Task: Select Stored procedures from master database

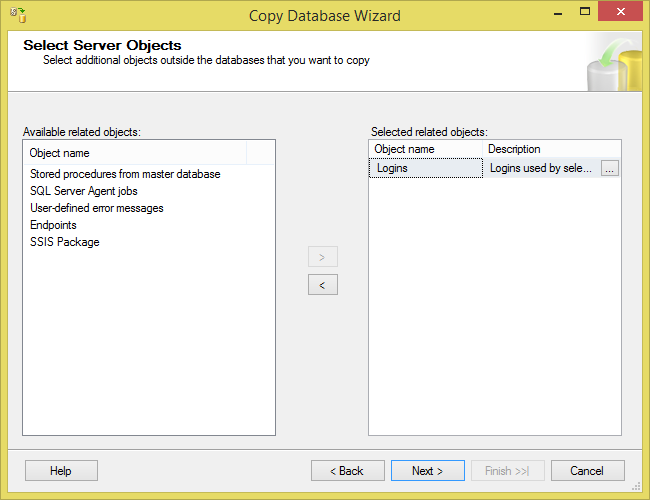Action: click(x=125, y=174)
